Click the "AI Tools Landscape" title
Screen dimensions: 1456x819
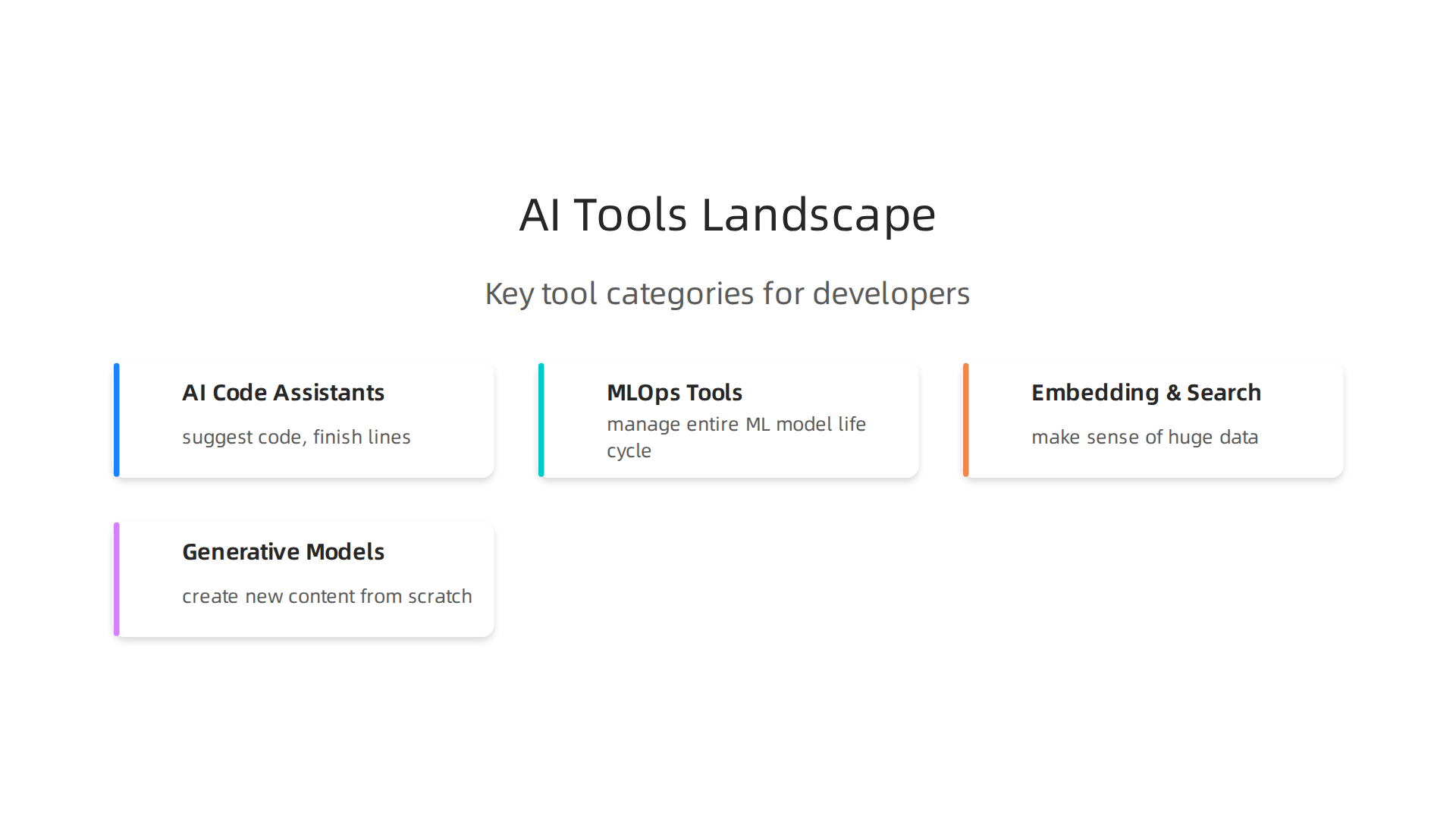(x=728, y=215)
